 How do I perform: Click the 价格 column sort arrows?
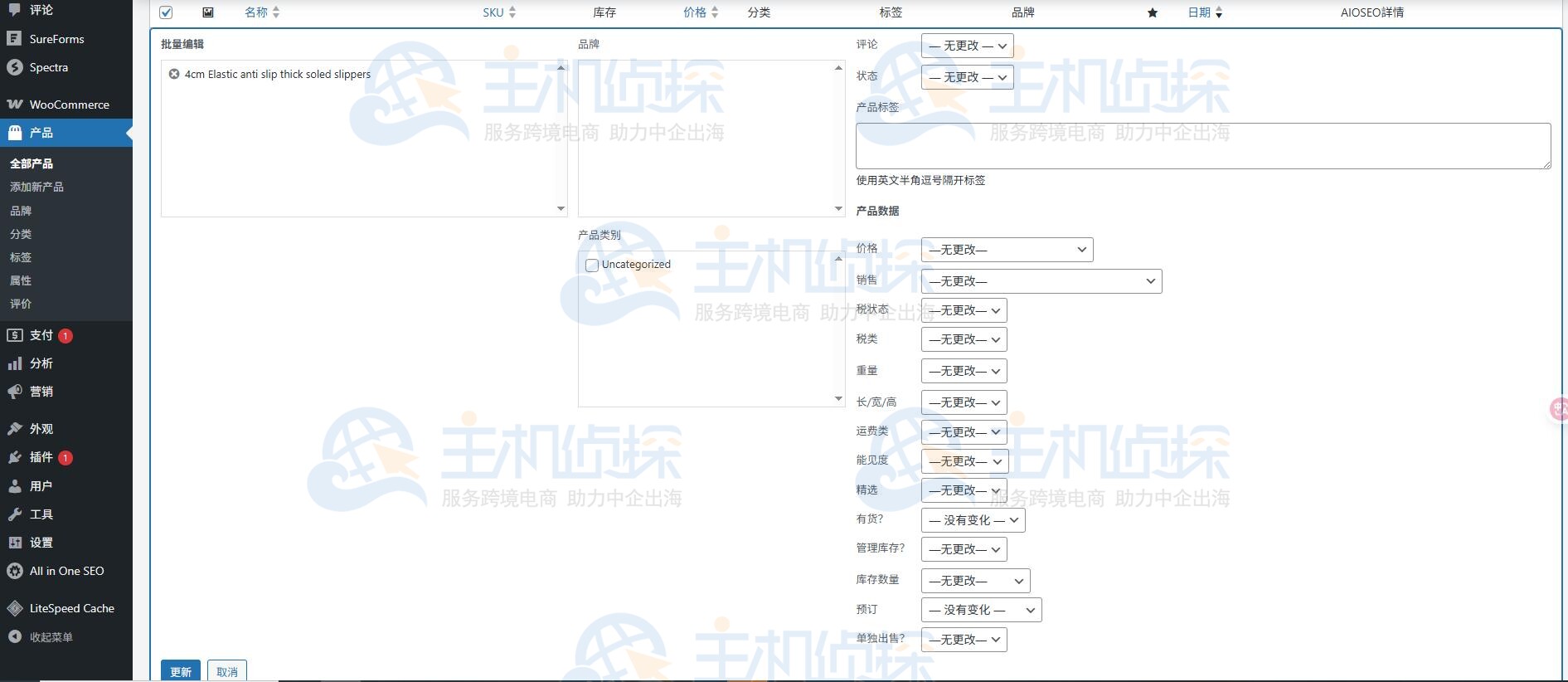click(715, 12)
